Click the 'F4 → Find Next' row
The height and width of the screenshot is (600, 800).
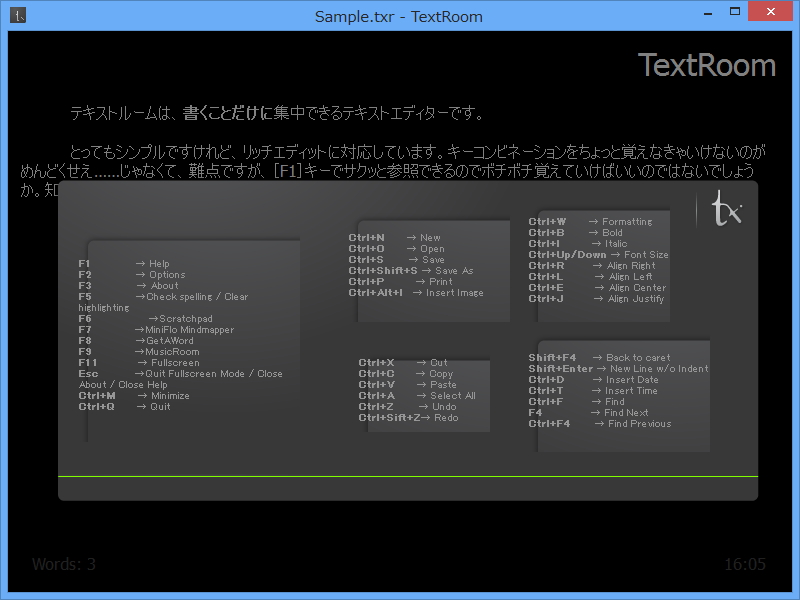coord(589,412)
